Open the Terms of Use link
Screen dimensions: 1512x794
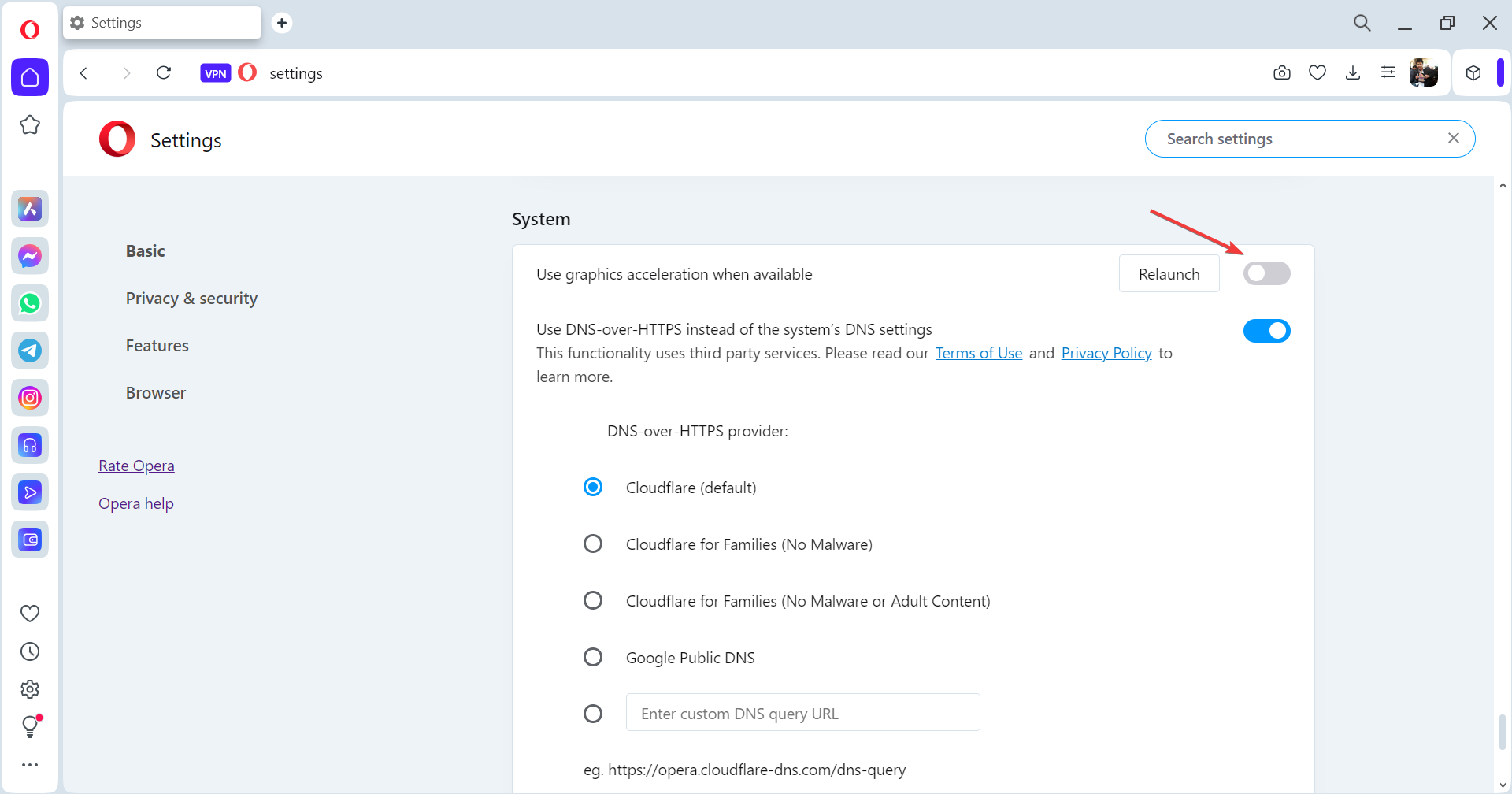(979, 354)
